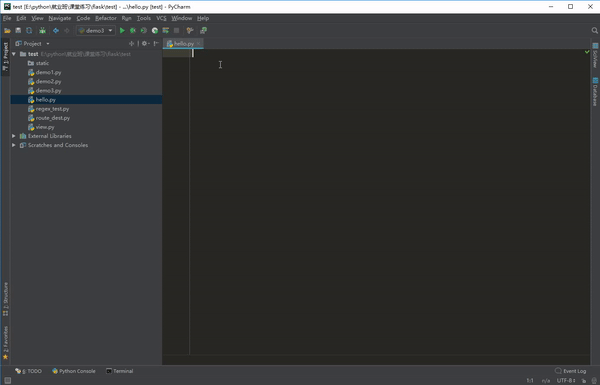Open the Event Log
Viewport: 600px width, 385px height.
point(571,371)
